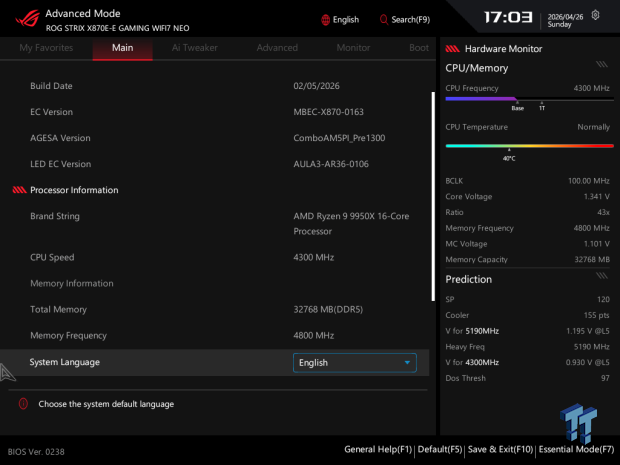The height and width of the screenshot is (465, 620).
Task: Click the info icon beside help text
Action: pos(23,404)
